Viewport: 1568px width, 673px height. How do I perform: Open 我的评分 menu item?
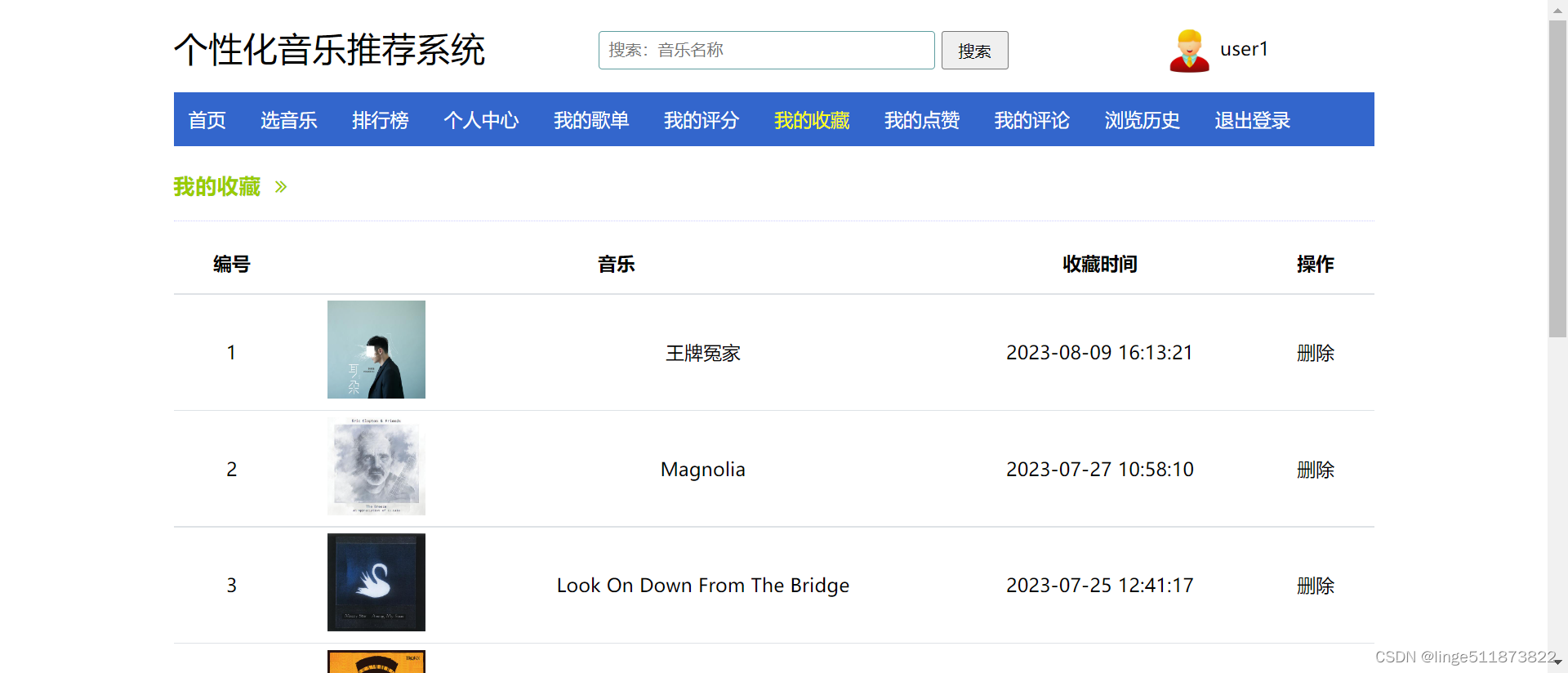pyautogui.click(x=702, y=120)
